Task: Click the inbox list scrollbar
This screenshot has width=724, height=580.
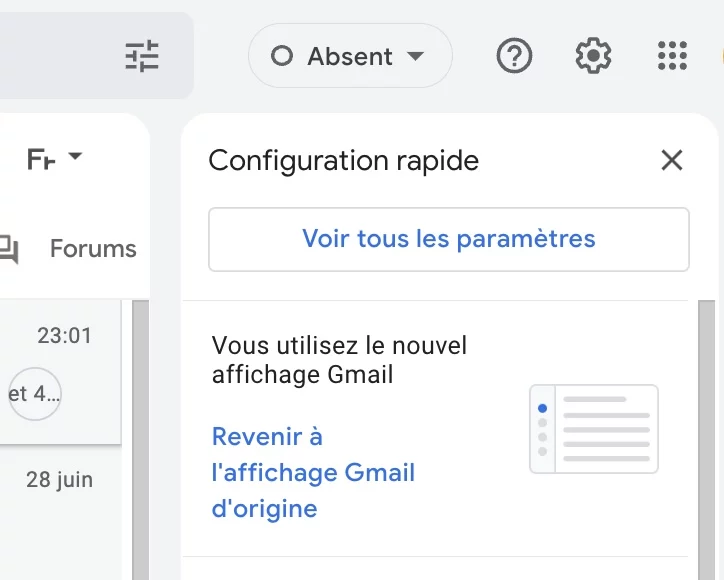Action: pos(140,440)
